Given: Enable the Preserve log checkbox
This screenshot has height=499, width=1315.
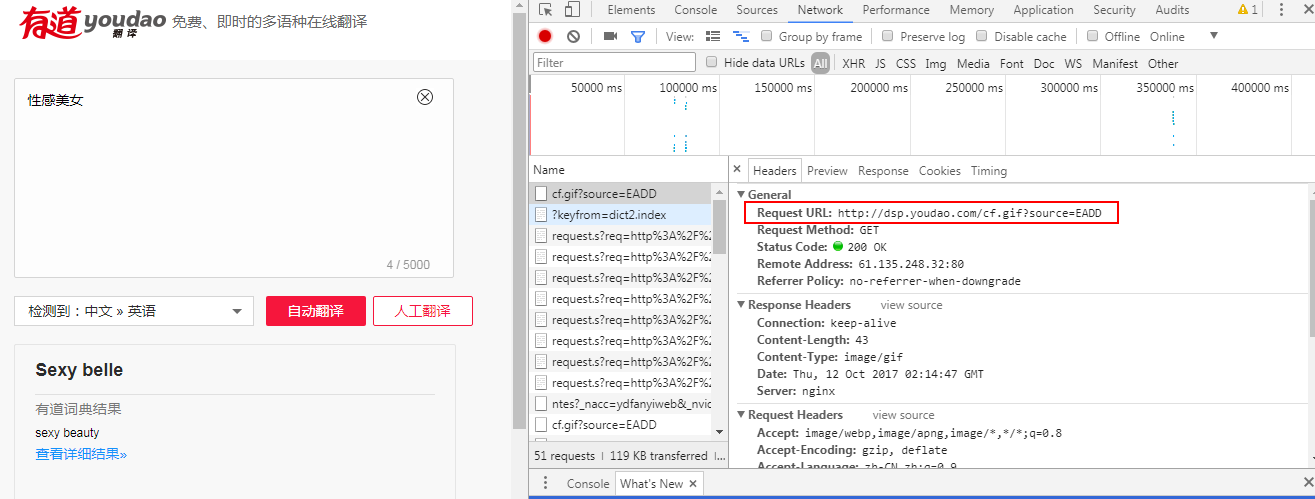Looking at the screenshot, I should [x=887, y=36].
